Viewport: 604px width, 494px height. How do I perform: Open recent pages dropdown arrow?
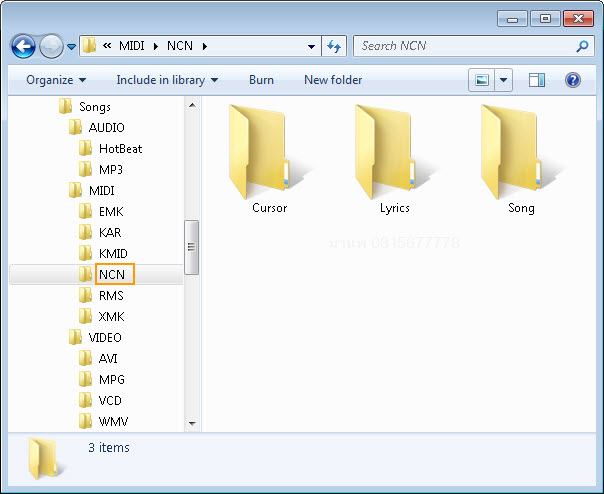tap(71, 47)
